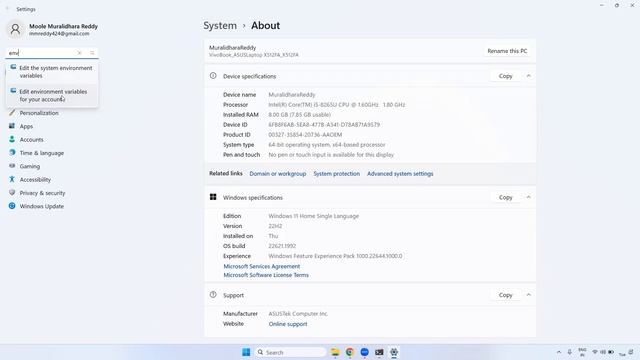
Task: Open the Terminal app from the taskbar
Action: [x=379, y=352]
